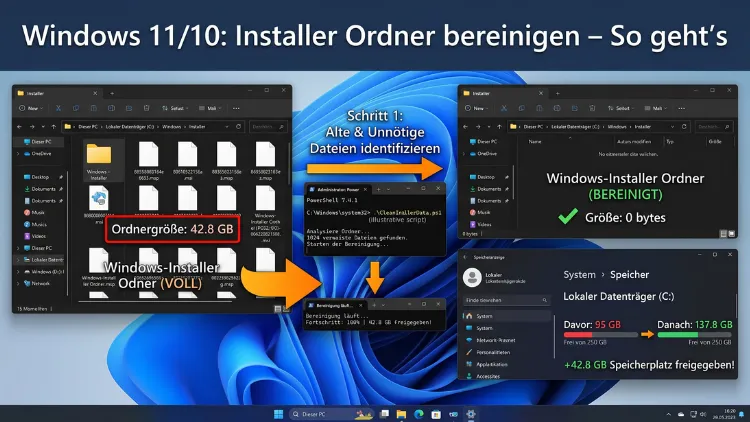
Task: Click the taskbar search box Dieser PC
Action: [x=331, y=414]
